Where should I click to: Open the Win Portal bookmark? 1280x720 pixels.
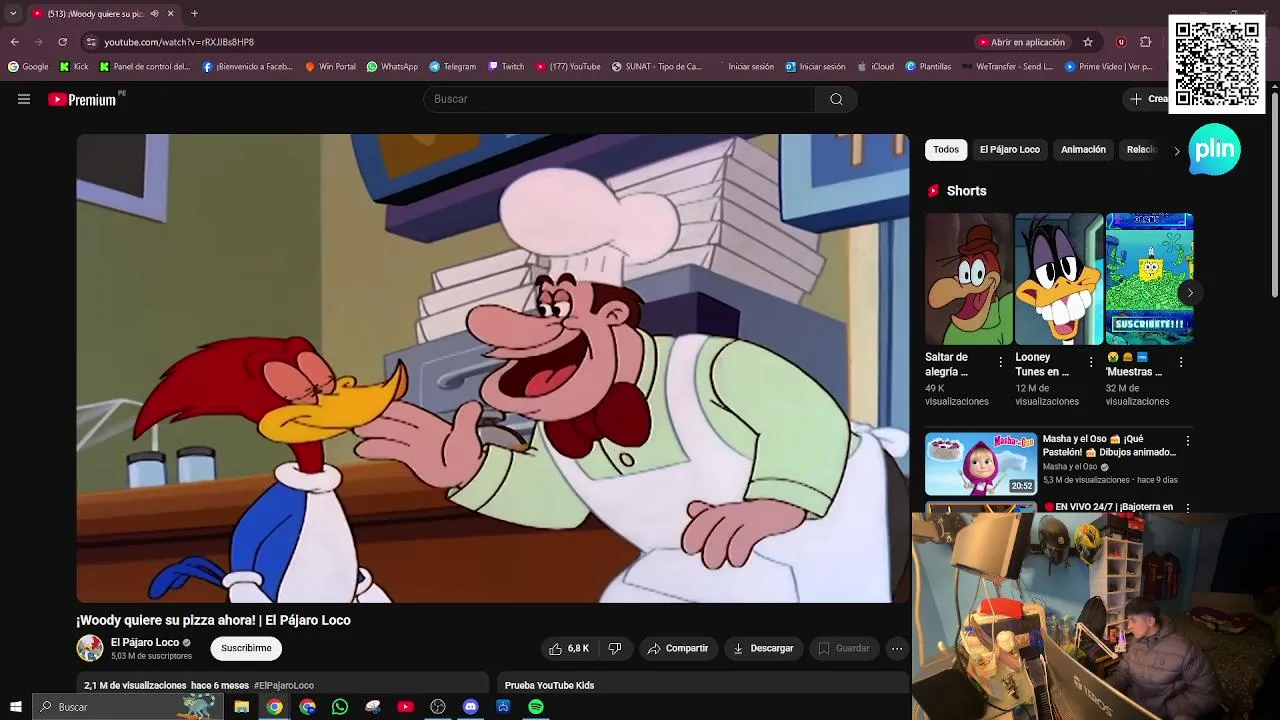tap(330, 67)
